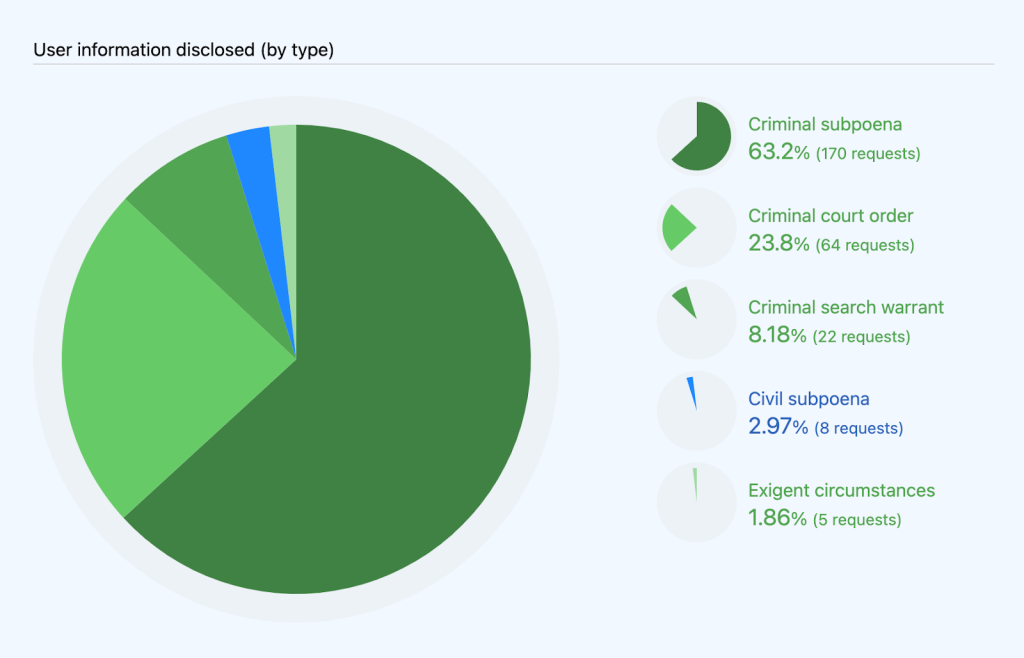Click the Criminal search warrant mini pie icon
Viewport: 1024px width, 658px height.
coord(697,319)
